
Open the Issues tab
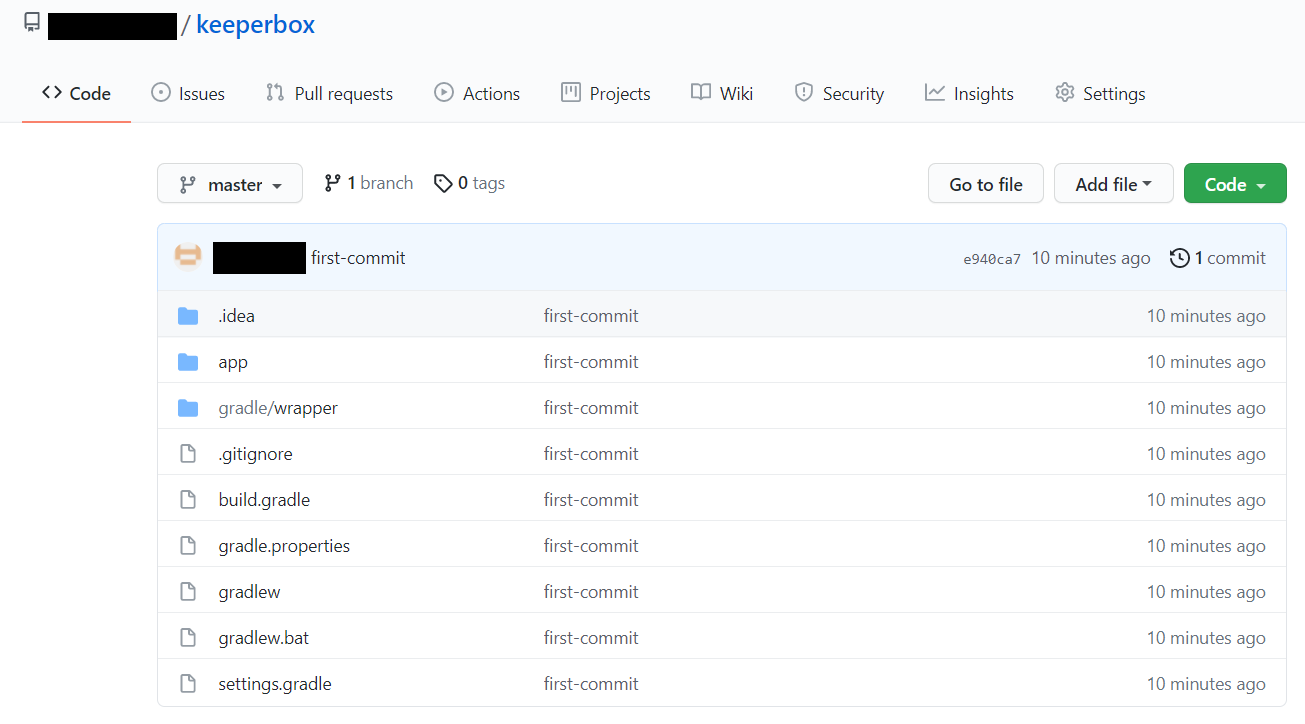click(x=188, y=93)
